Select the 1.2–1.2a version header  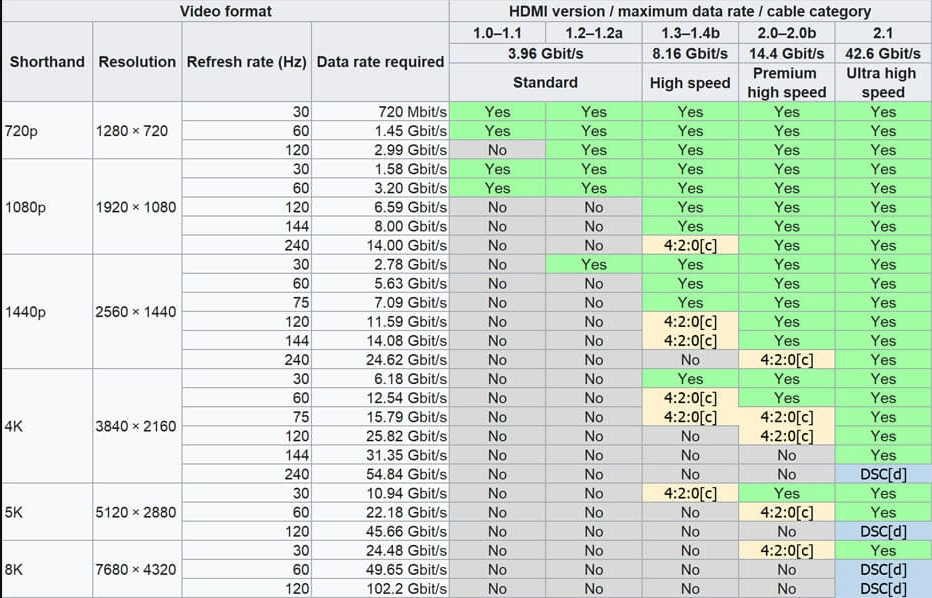[x=594, y=33]
